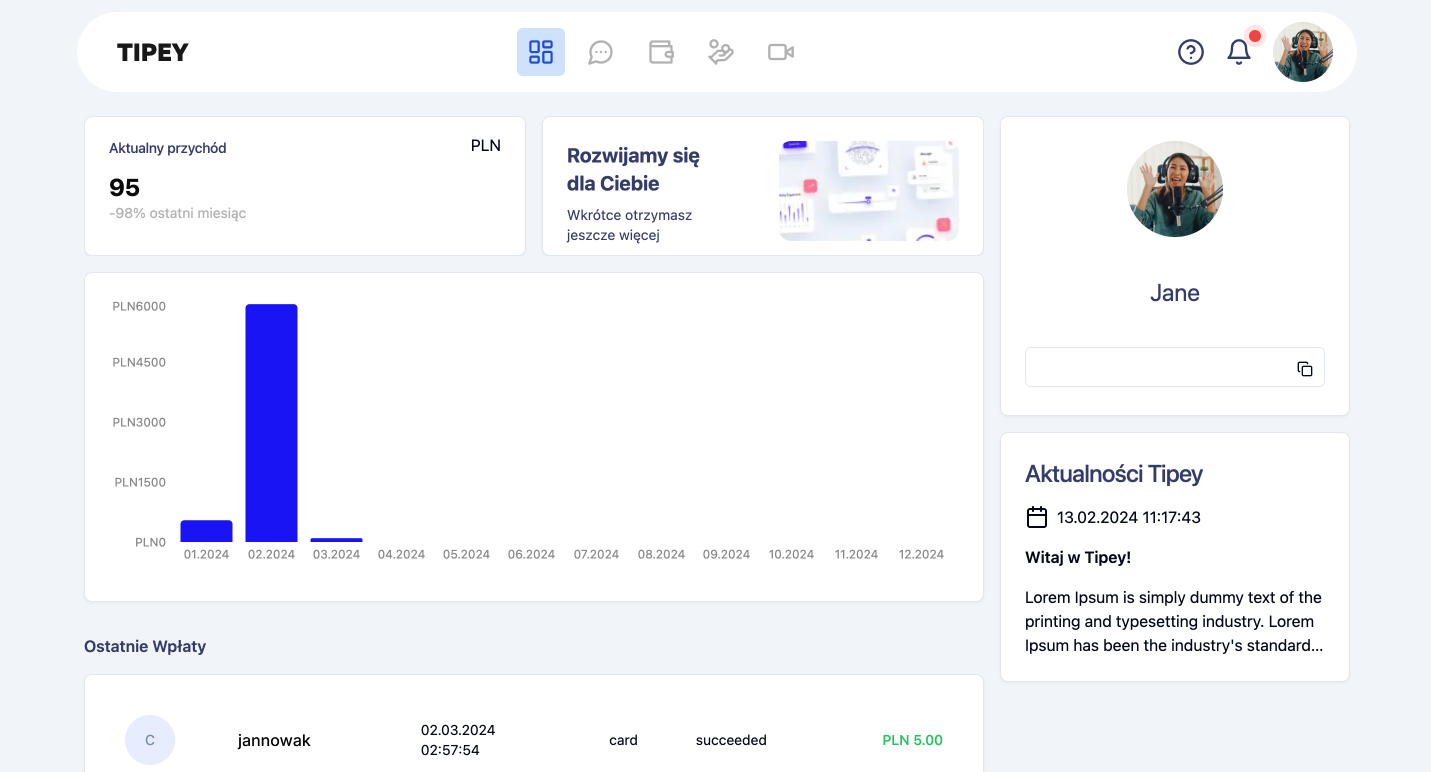Image resolution: width=1431 pixels, height=772 pixels.
Task: Click the 02.2024 bar in the chart
Action: tap(271, 422)
